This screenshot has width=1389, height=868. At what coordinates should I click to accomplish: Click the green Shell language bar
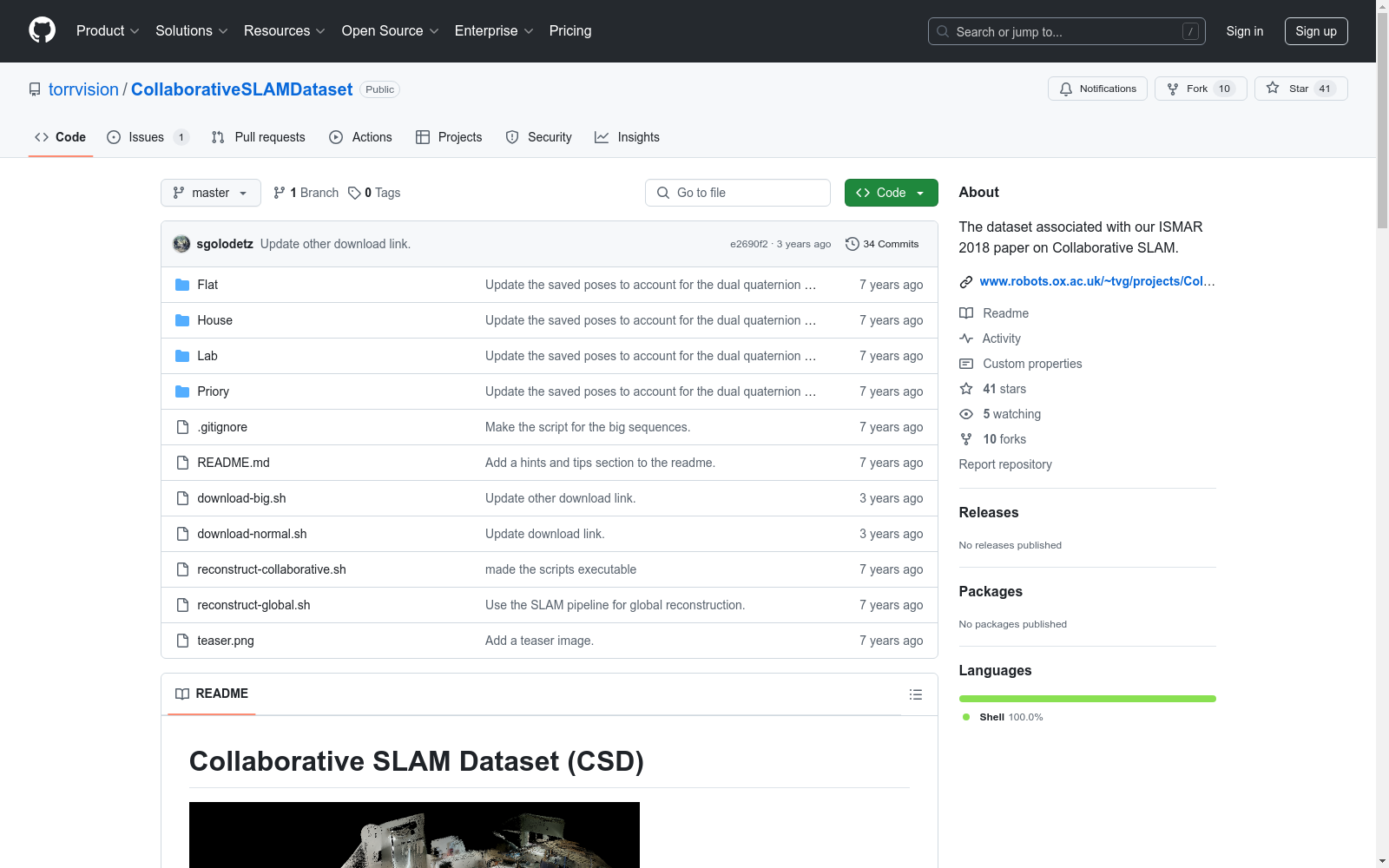click(x=1088, y=699)
